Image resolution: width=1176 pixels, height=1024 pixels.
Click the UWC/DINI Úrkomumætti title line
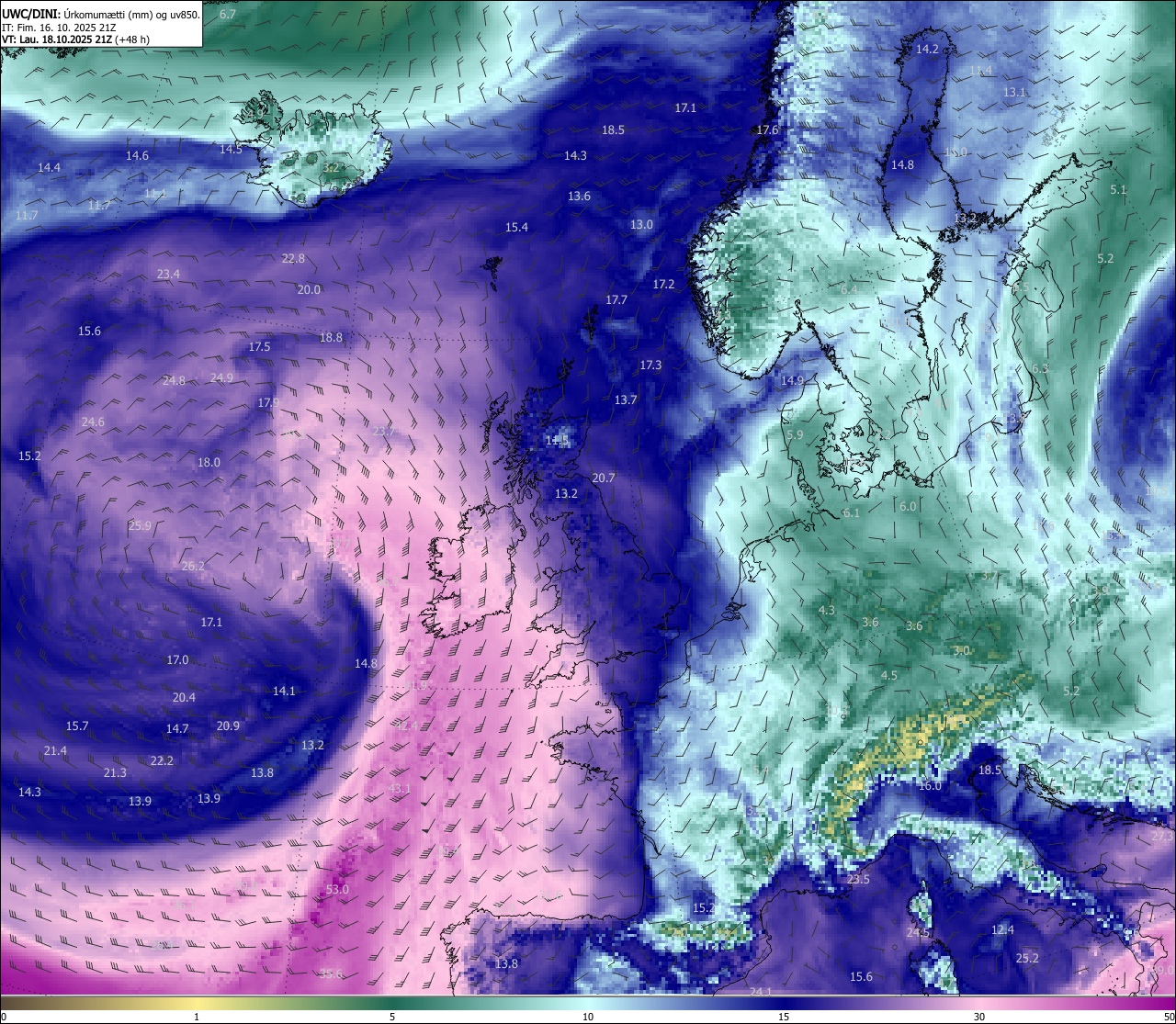click(x=101, y=14)
